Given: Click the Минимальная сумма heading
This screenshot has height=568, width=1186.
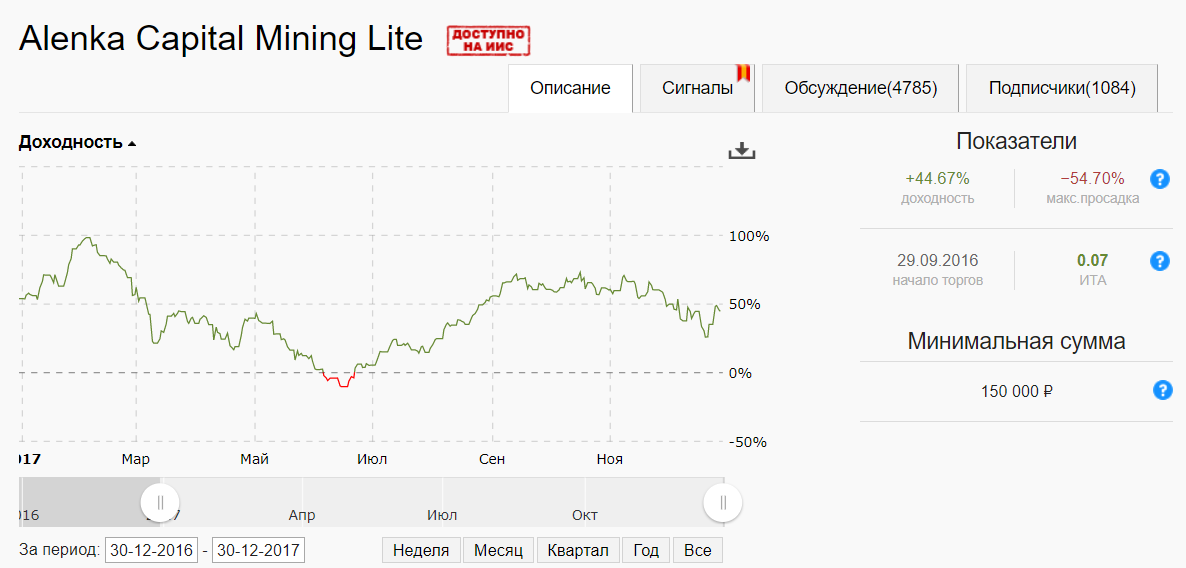Looking at the screenshot, I should point(1016,341).
